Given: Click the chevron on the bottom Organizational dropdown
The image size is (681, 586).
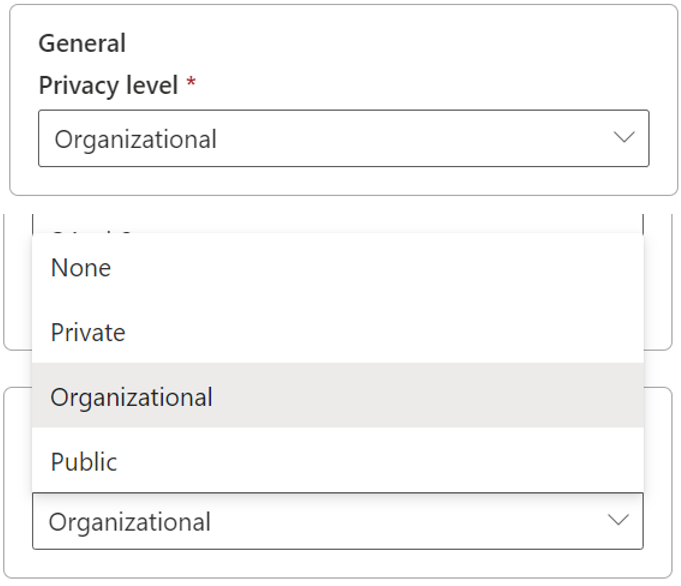Looking at the screenshot, I should tap(619, 520).
